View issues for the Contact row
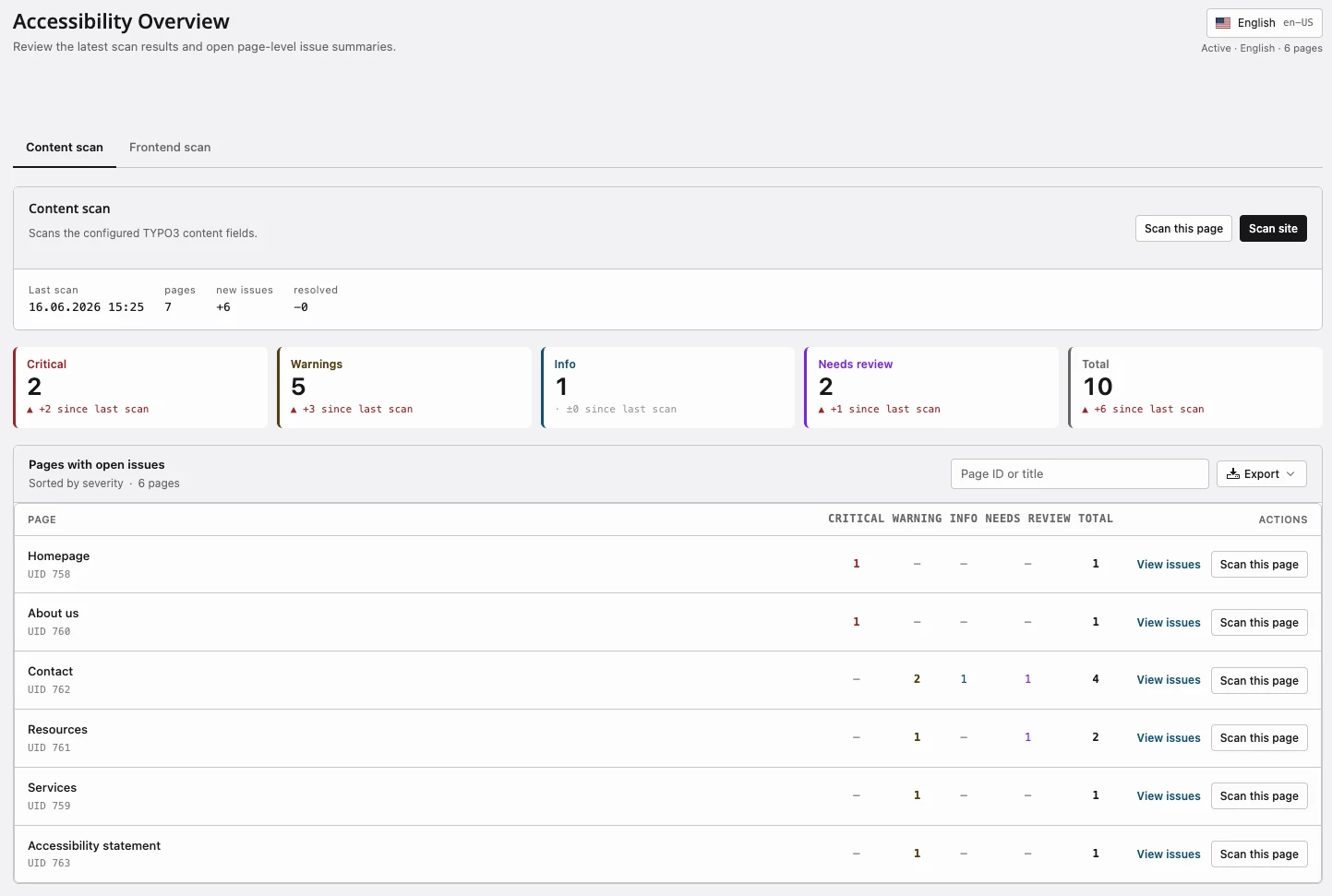Screen dimensions: 1332x896 point(1169,680)
